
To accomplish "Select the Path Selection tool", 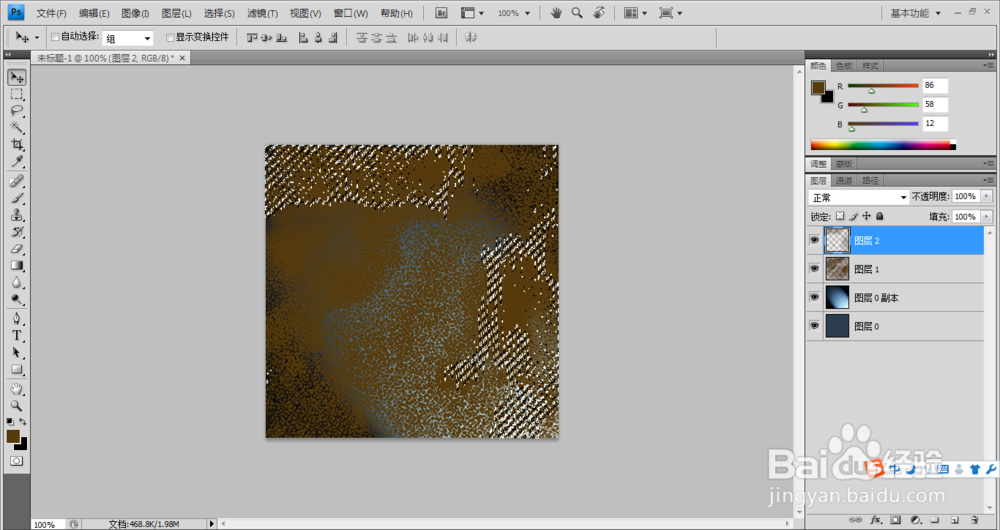I will coord(17,352).
